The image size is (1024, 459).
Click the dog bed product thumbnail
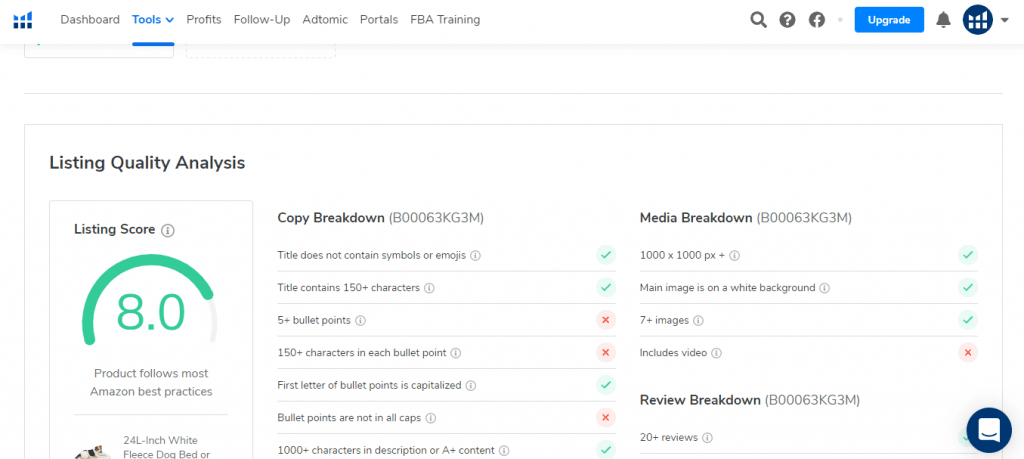tap(93, 451)
